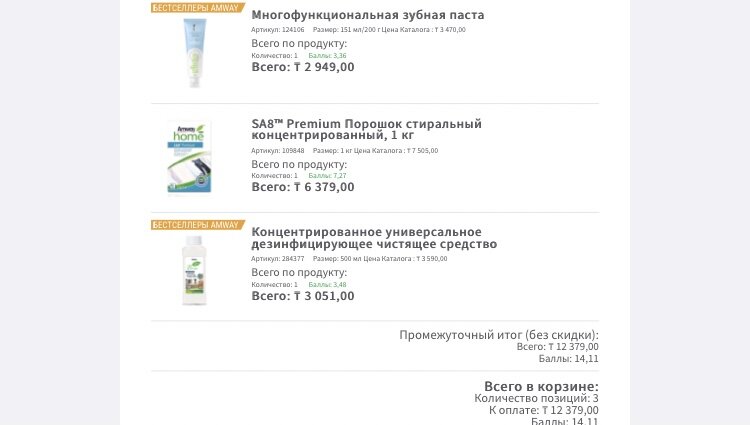Click 'Промежуточный итог (без скидки)' heading
The width and height of the screenshot is (750, 425).
coord(499,335)
